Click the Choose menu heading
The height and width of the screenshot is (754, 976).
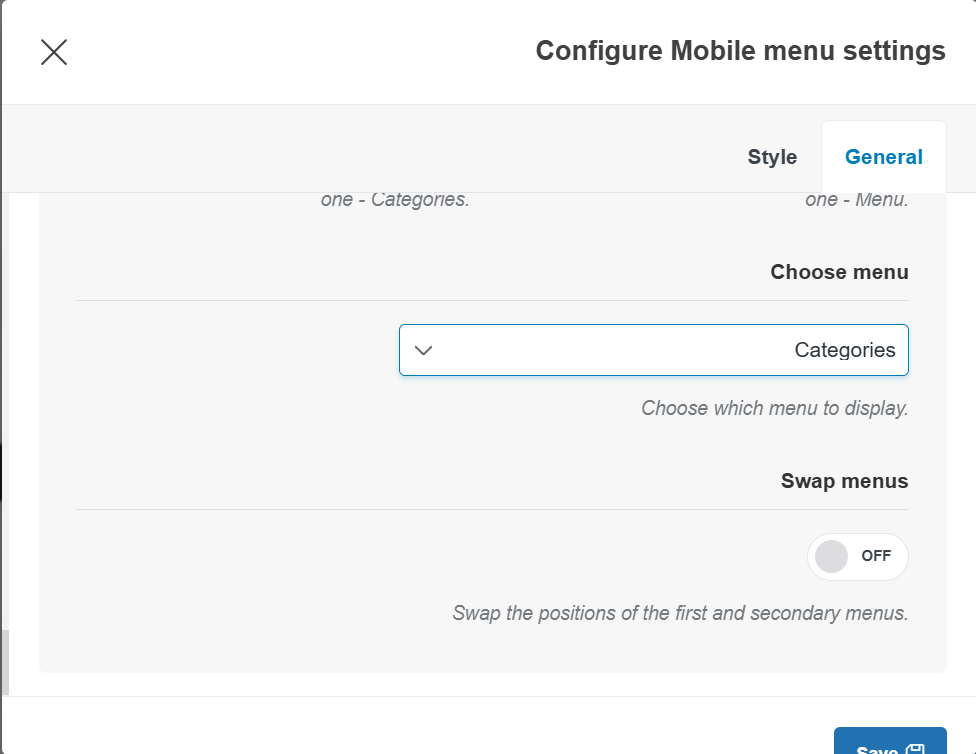[839, 272]
